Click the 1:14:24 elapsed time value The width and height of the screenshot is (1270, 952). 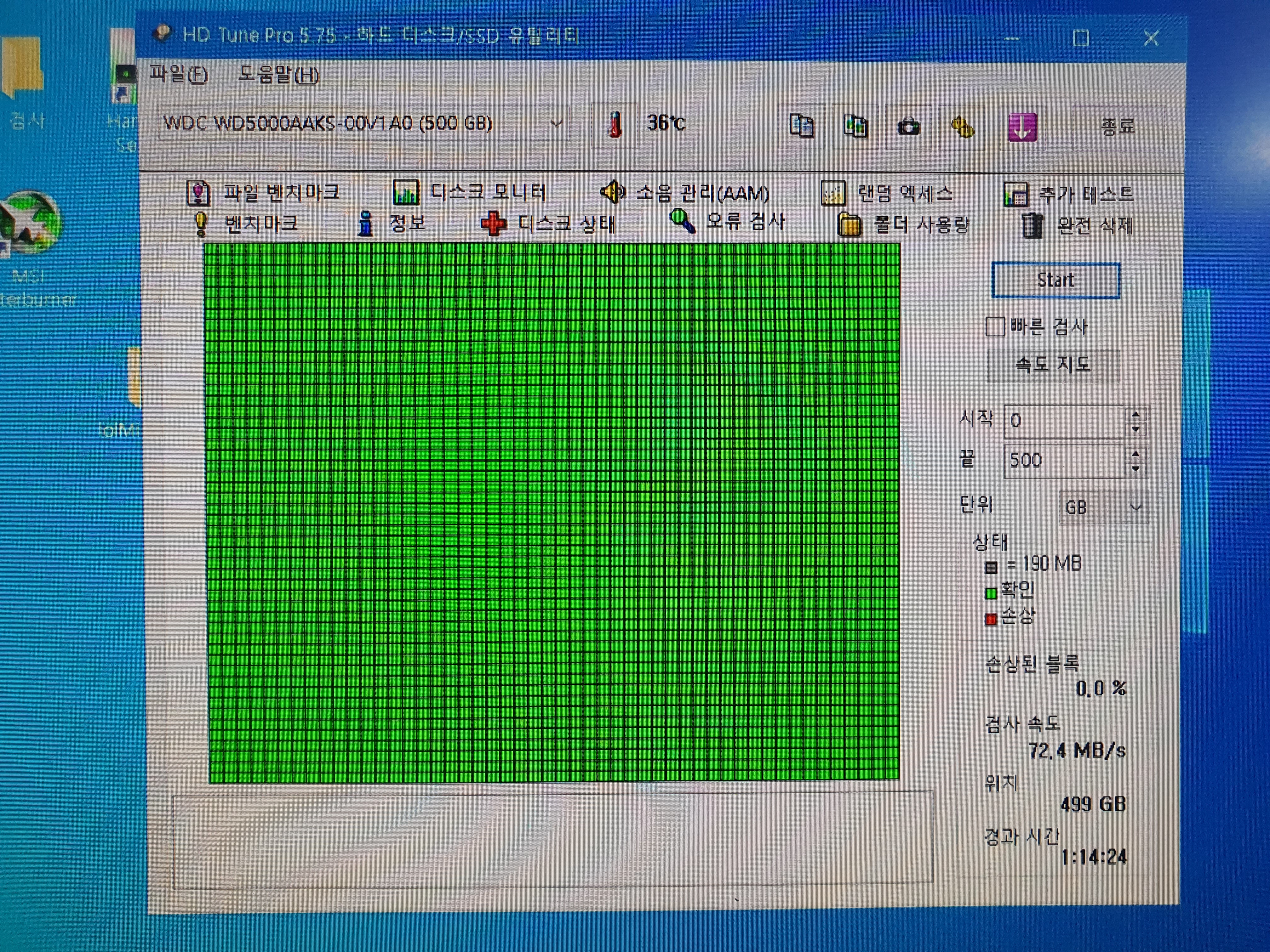point(1094,857)
